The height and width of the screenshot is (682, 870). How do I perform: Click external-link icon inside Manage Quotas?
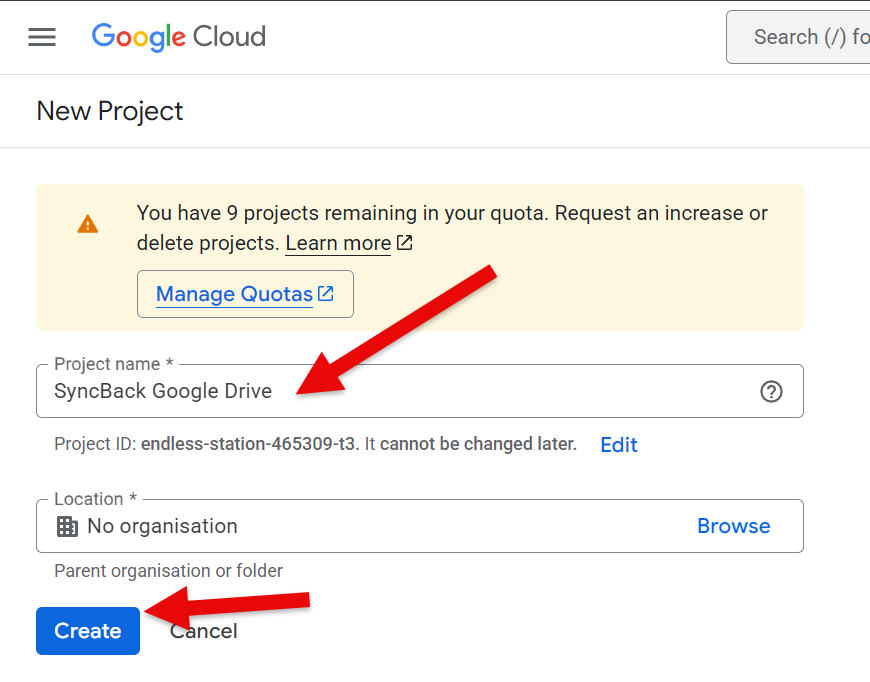[326, 294]
